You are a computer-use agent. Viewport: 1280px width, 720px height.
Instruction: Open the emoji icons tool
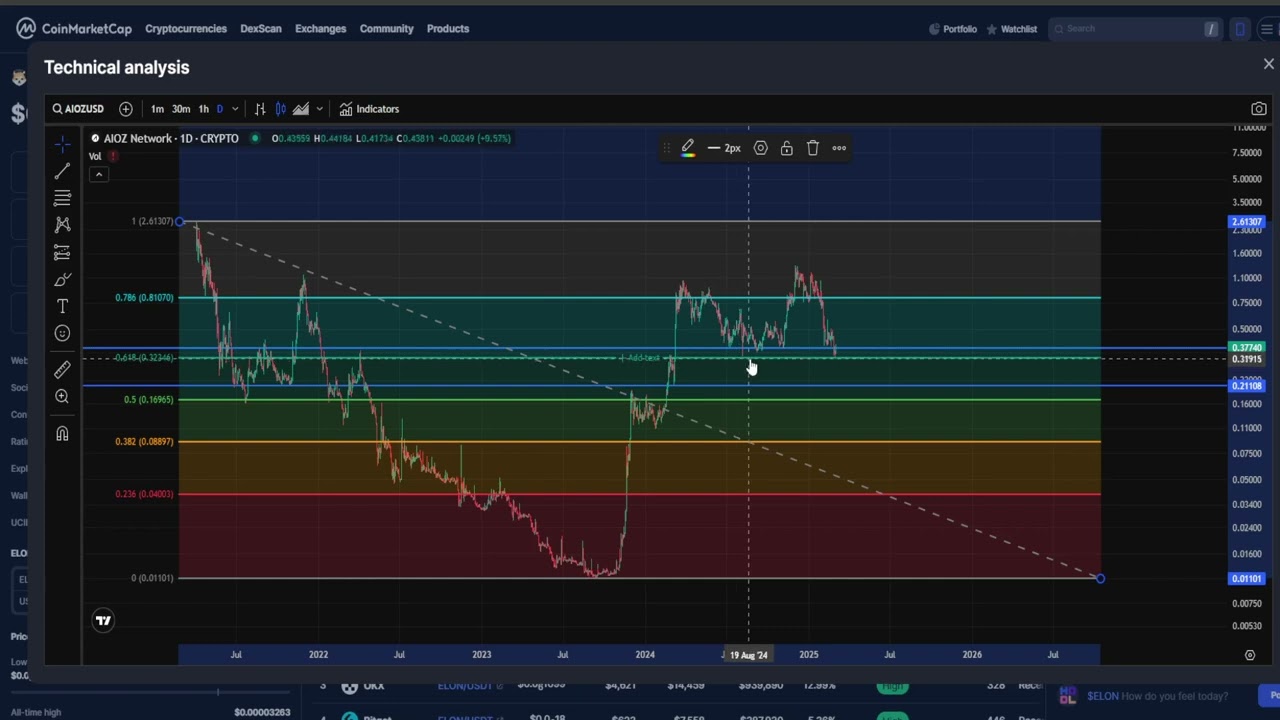62,333
